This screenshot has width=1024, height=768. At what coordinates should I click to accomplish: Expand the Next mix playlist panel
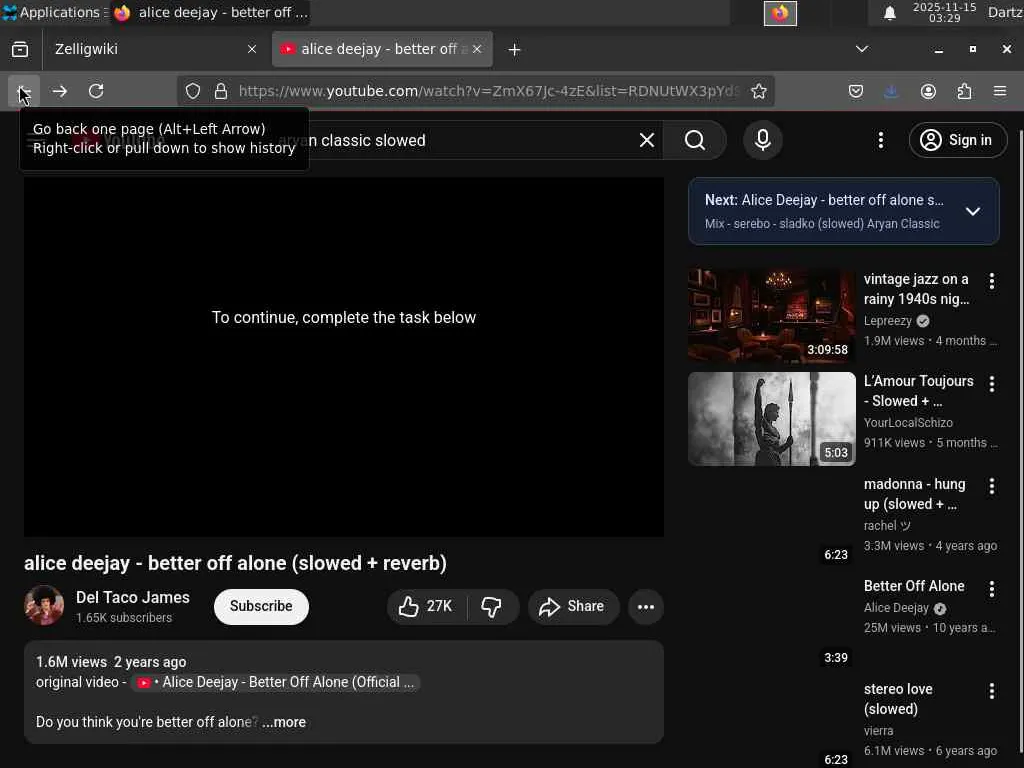tap(972, 212)
